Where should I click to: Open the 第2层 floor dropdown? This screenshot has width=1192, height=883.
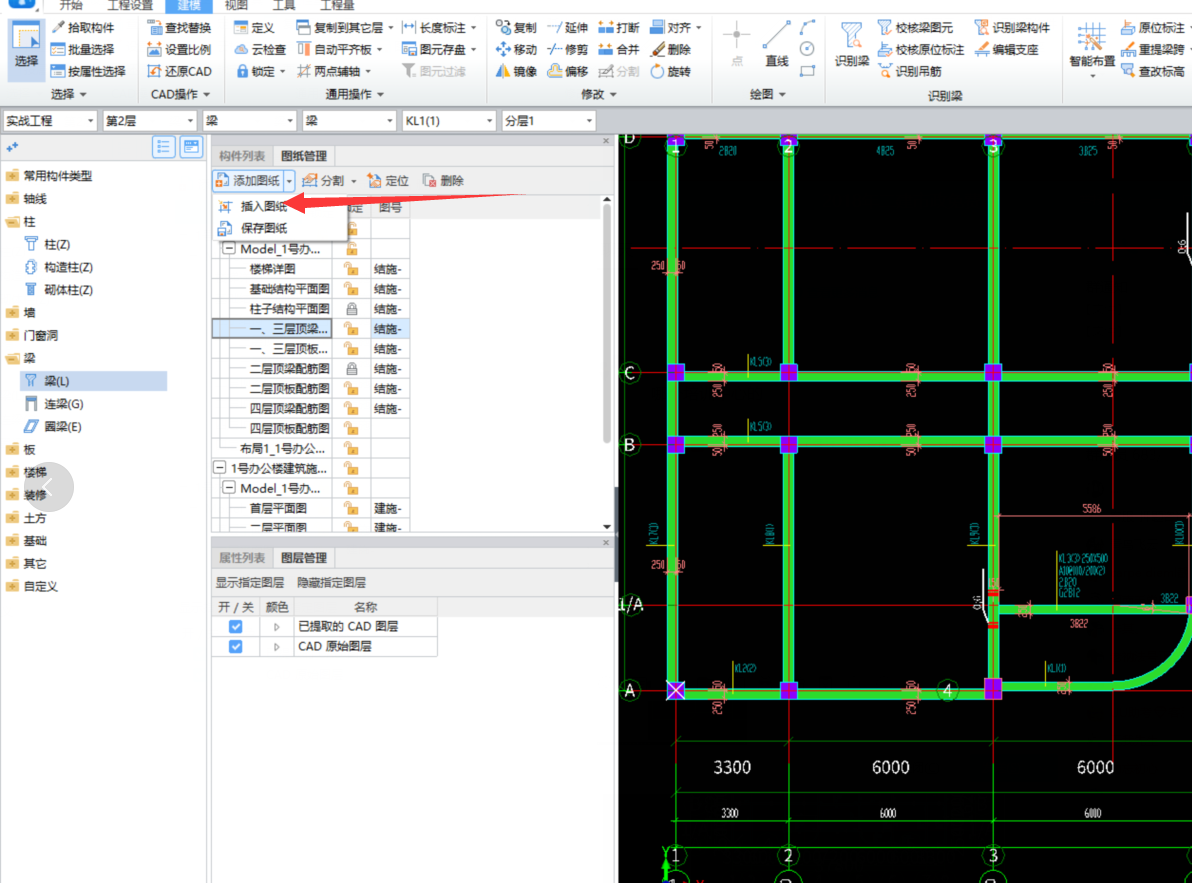[150, 121]
